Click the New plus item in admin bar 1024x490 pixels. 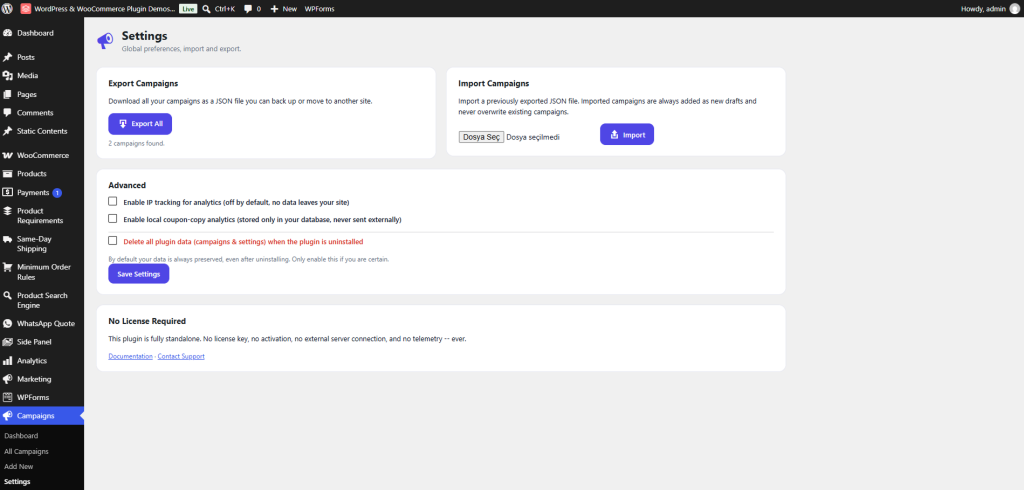point(284,8)
